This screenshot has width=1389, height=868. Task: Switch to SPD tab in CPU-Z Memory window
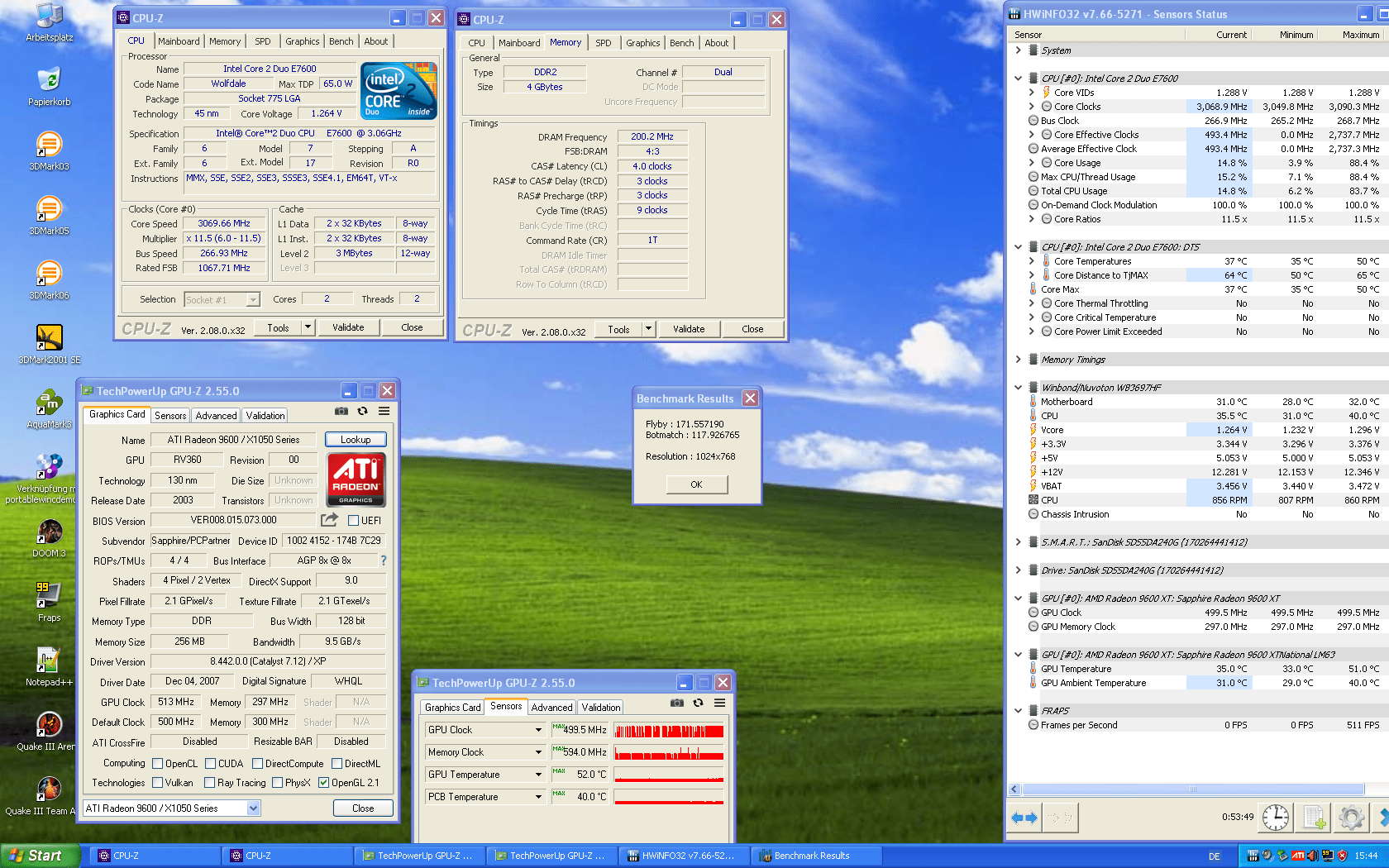click(604, 43)
